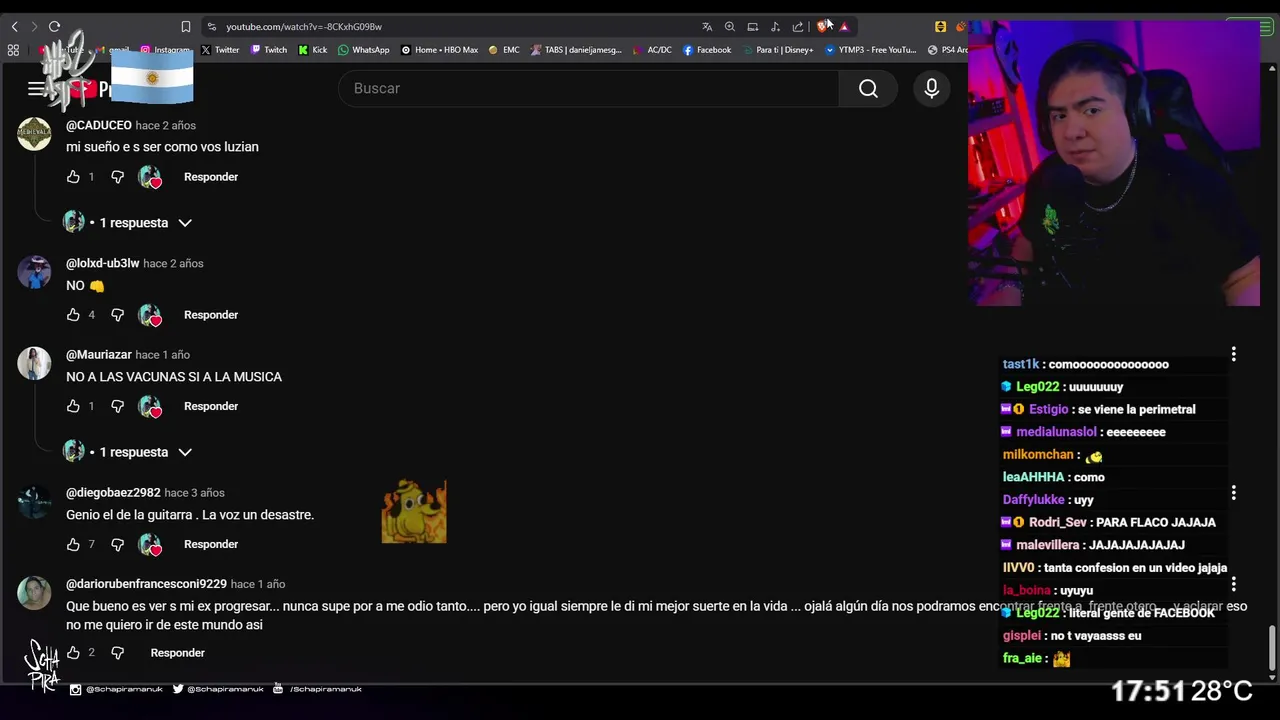Screen dimensions: 1280x720
Task: Open the Para ti | Disney+ bookmark
Action: [778, 50]
